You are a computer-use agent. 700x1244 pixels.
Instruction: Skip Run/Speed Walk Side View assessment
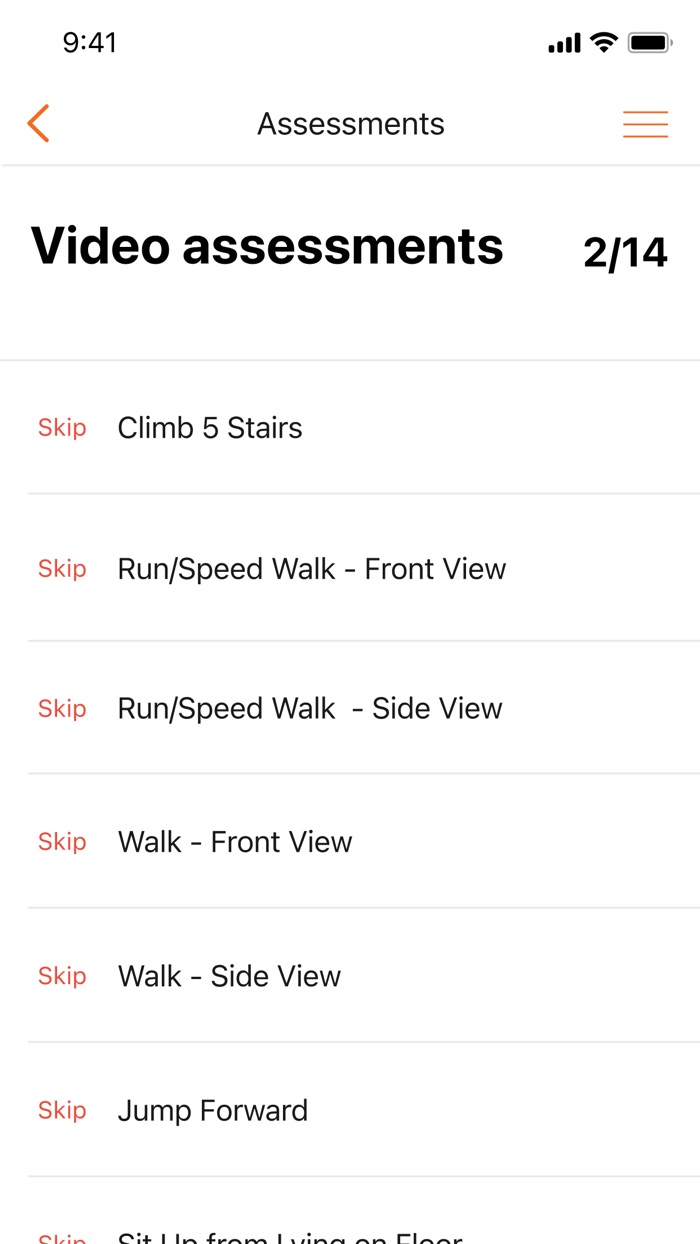pyautogui.click(x=62, y=709)
